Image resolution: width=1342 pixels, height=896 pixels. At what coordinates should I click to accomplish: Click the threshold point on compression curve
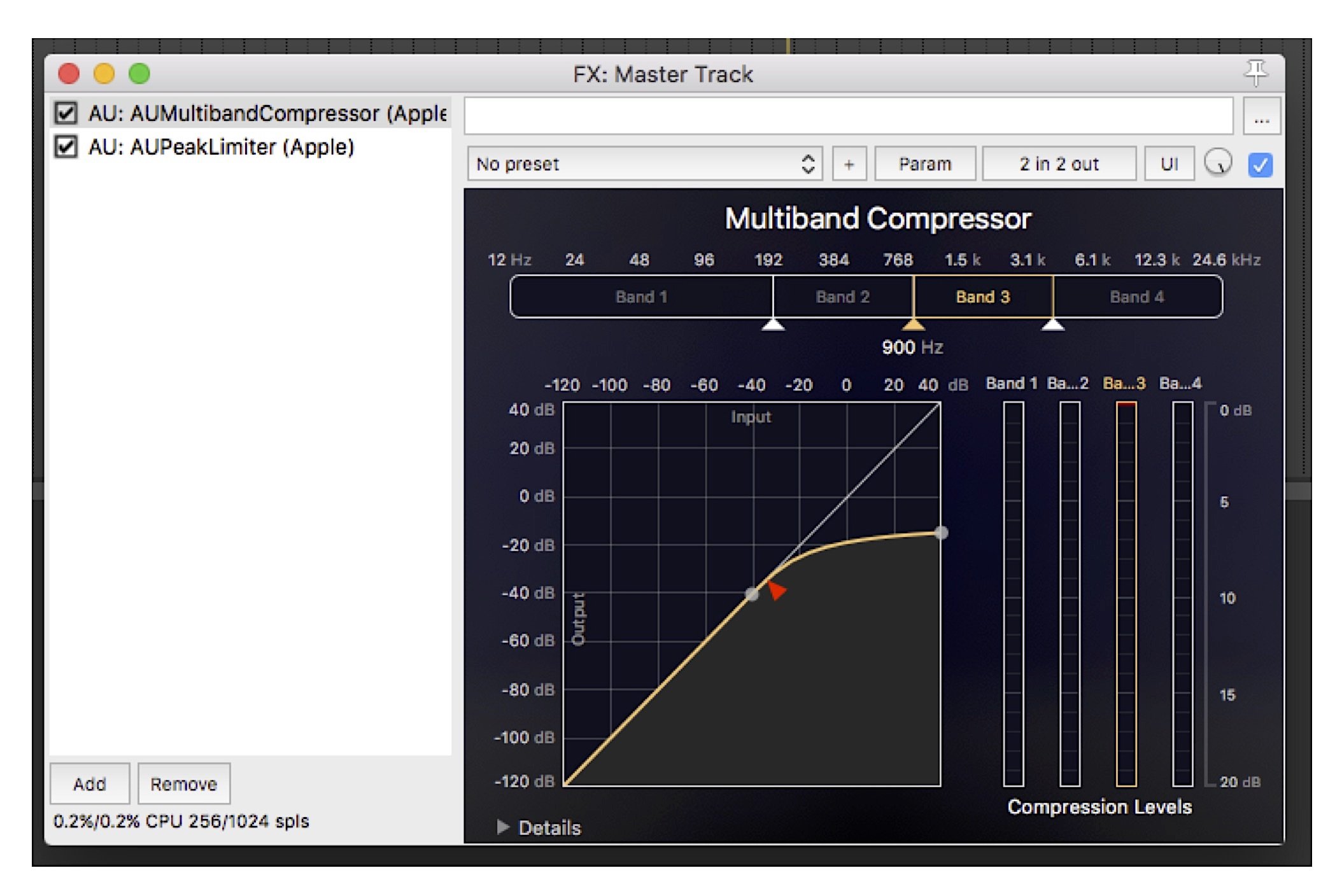(x=752, y=594)
